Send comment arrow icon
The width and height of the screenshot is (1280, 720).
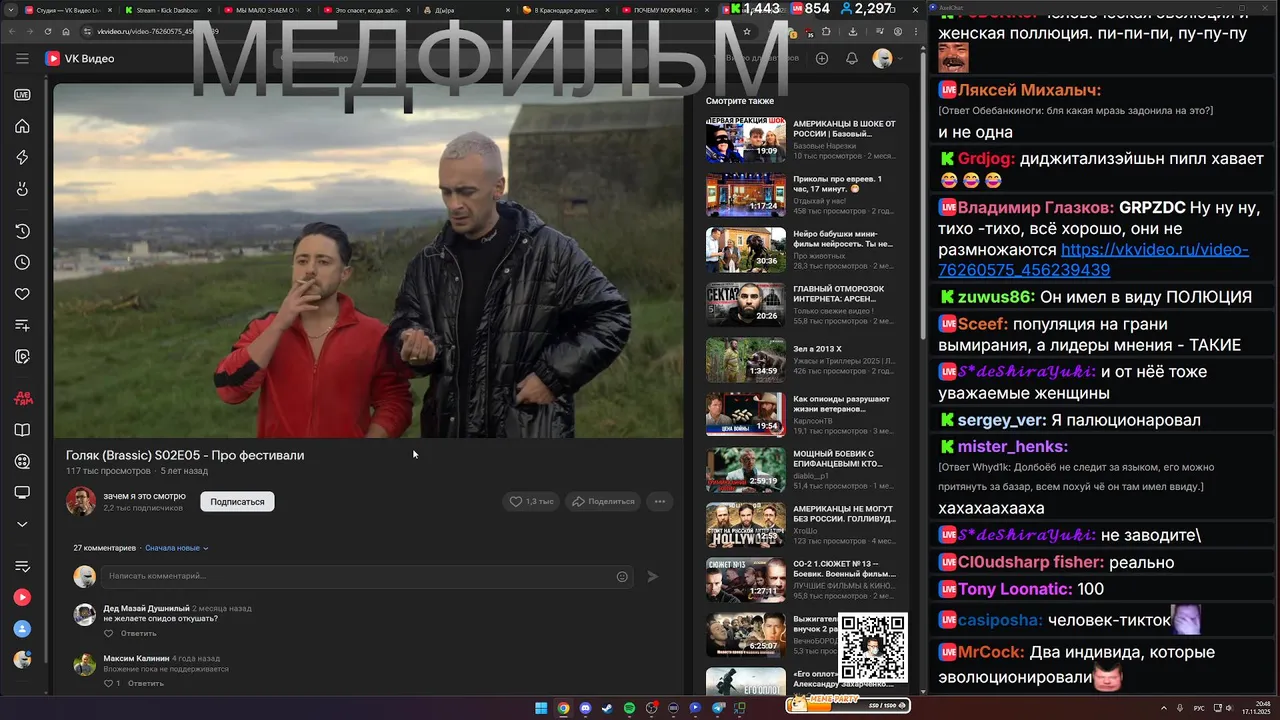tap(653, 576)
